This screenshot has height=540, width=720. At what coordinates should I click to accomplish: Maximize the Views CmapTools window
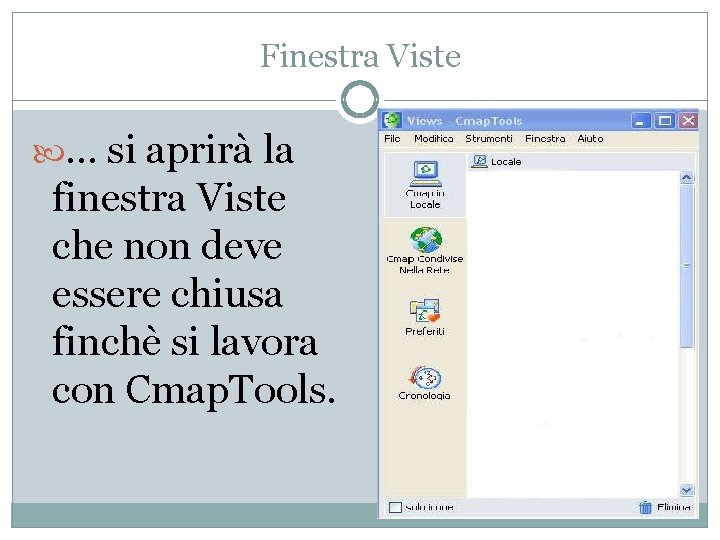(x=664, y=121)
